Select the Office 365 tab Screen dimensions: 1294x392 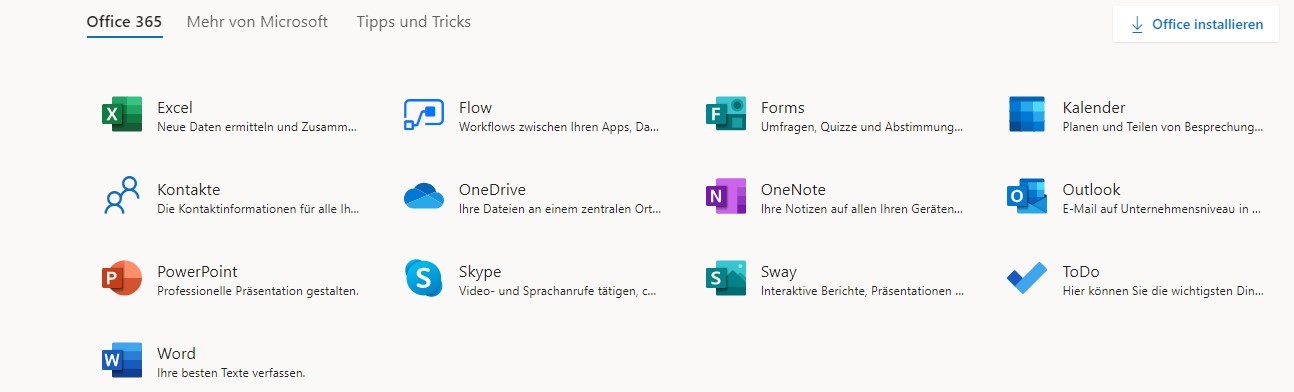pyautogui.click(x=125, y=22)
